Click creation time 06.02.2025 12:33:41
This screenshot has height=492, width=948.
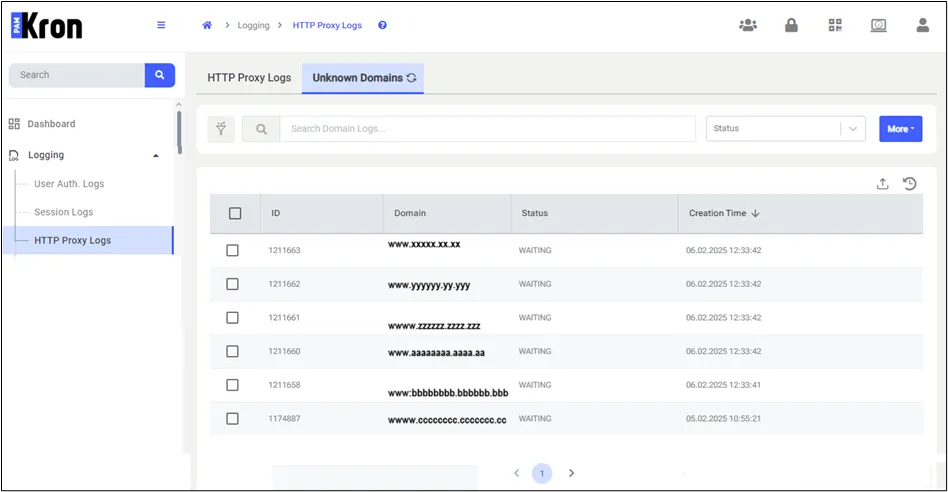tap(723, 385)
